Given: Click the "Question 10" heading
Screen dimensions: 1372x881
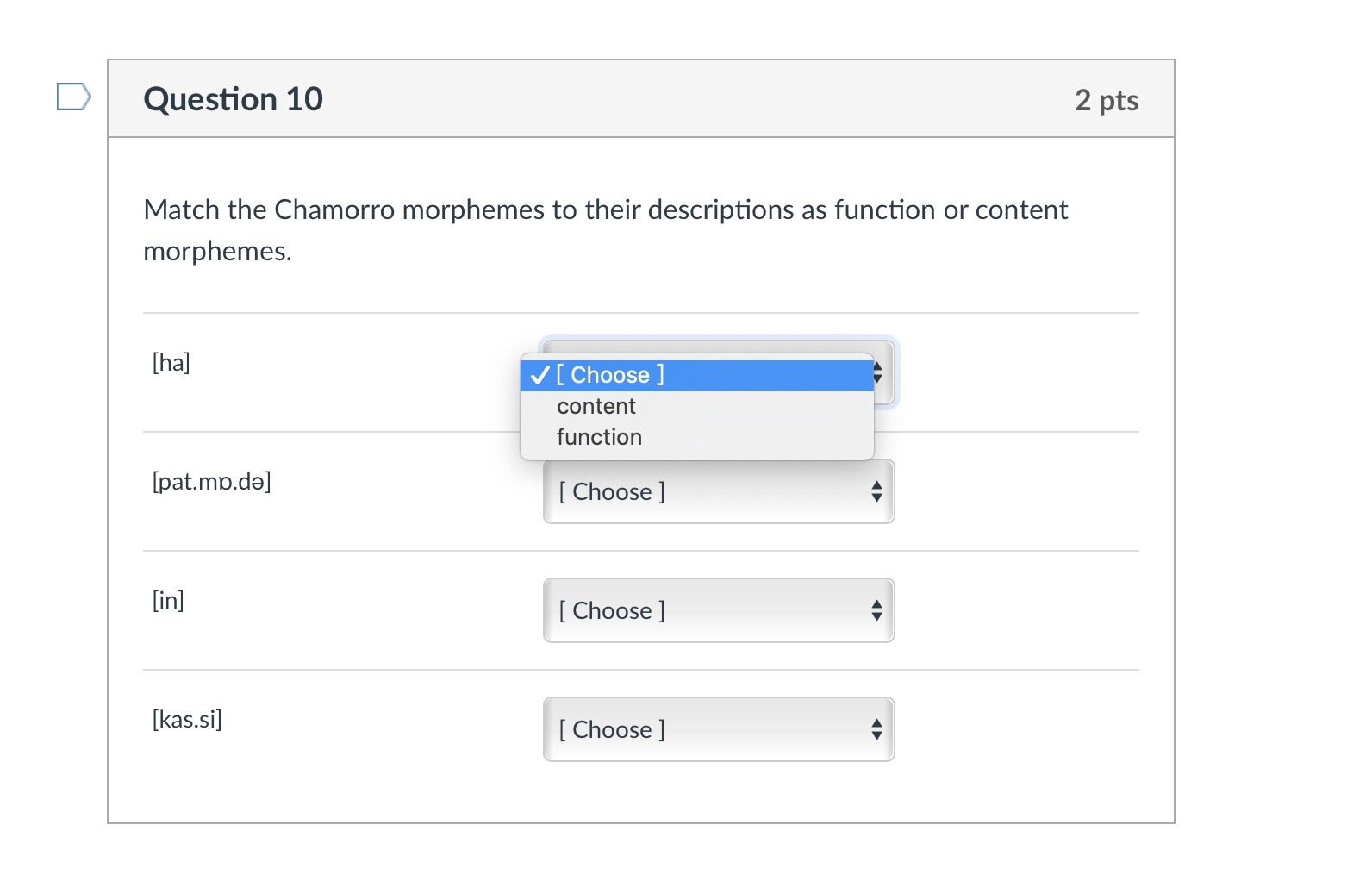Looking at the screenshot, I should [x=234, y=99].
